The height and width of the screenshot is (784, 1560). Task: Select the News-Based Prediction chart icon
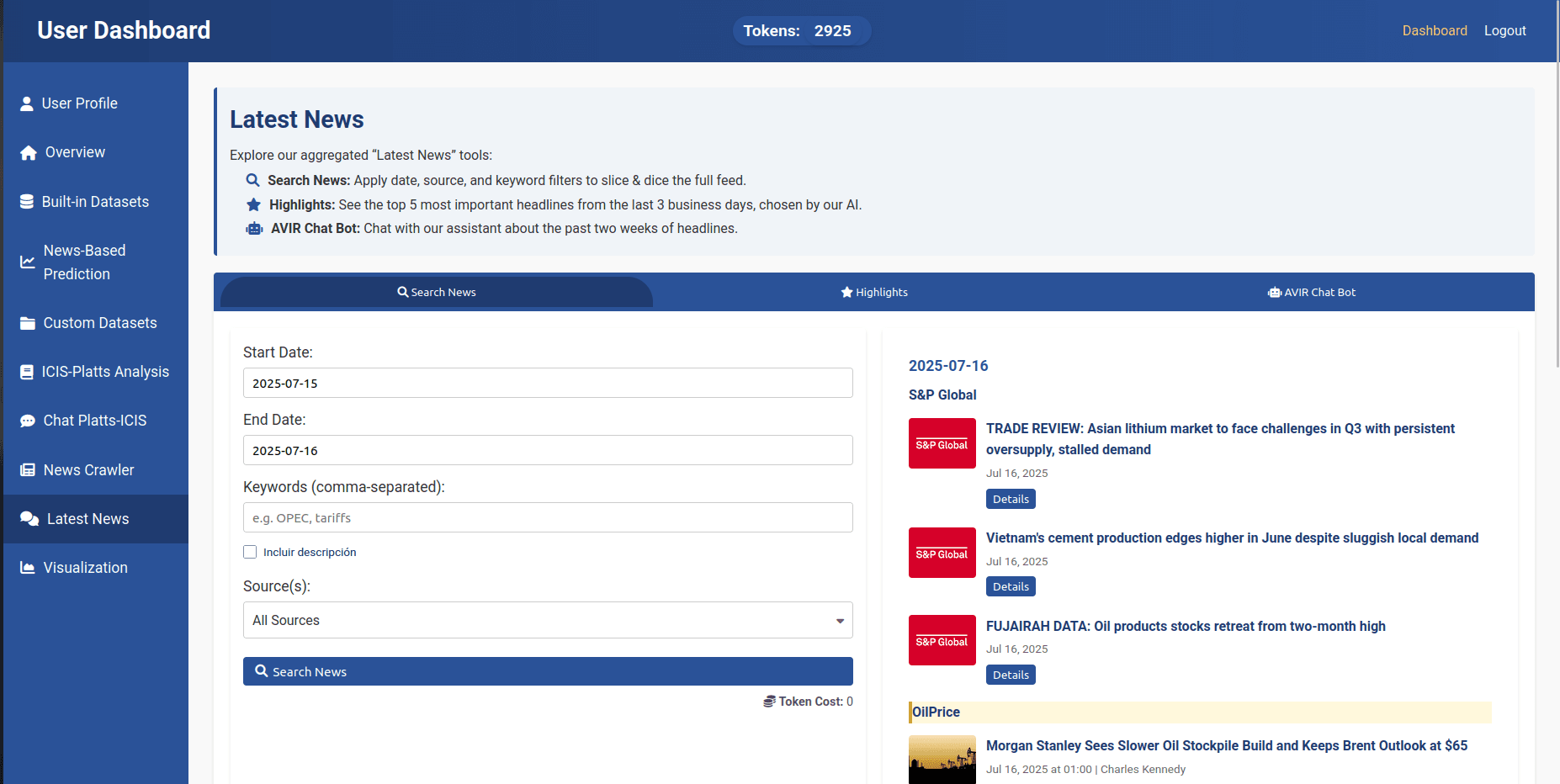click(28, 262)
